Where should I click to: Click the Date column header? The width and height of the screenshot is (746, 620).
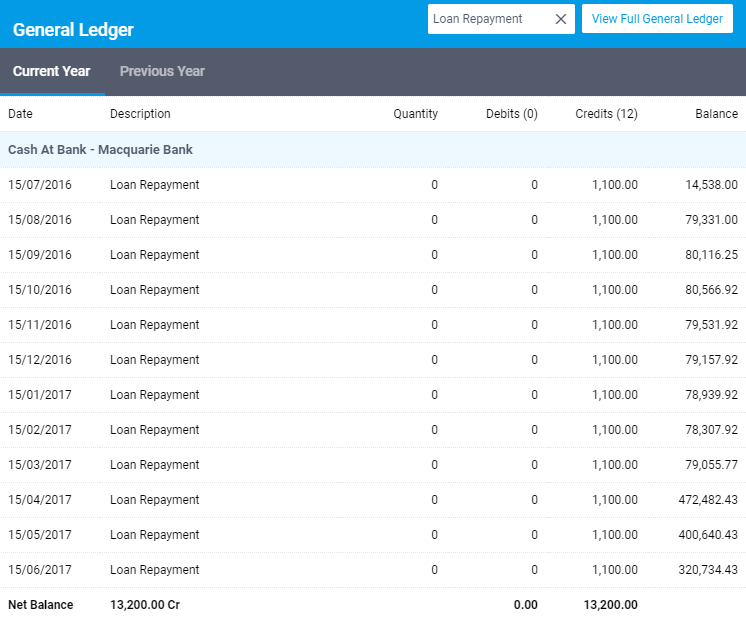tap(20, 114)
